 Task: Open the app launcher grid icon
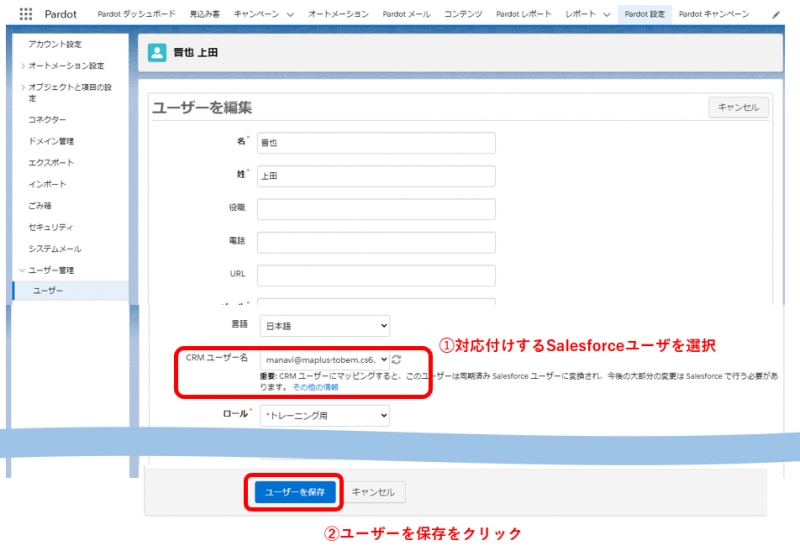(x=26, y=14)
